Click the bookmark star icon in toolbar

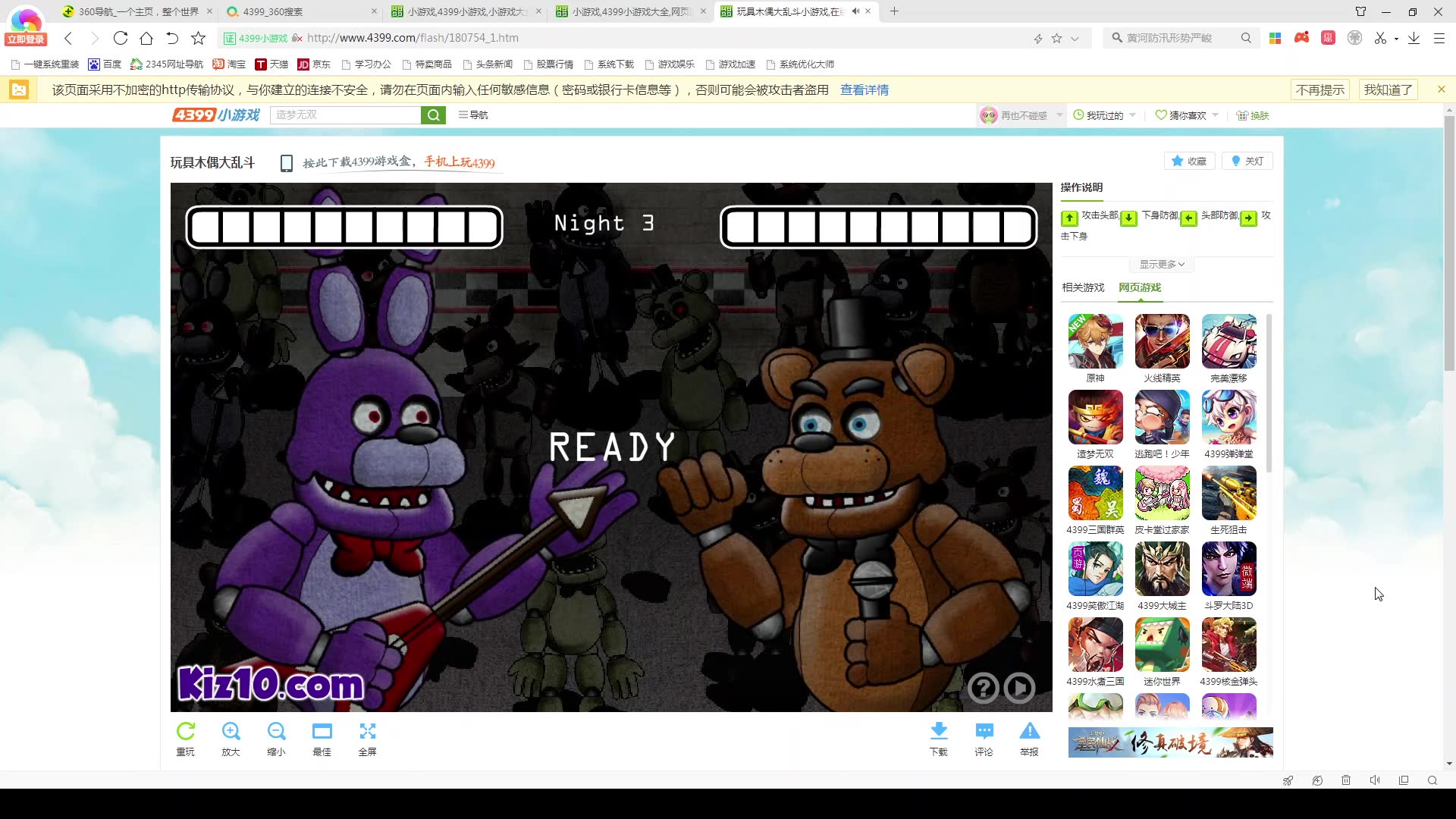pos(198,38)
